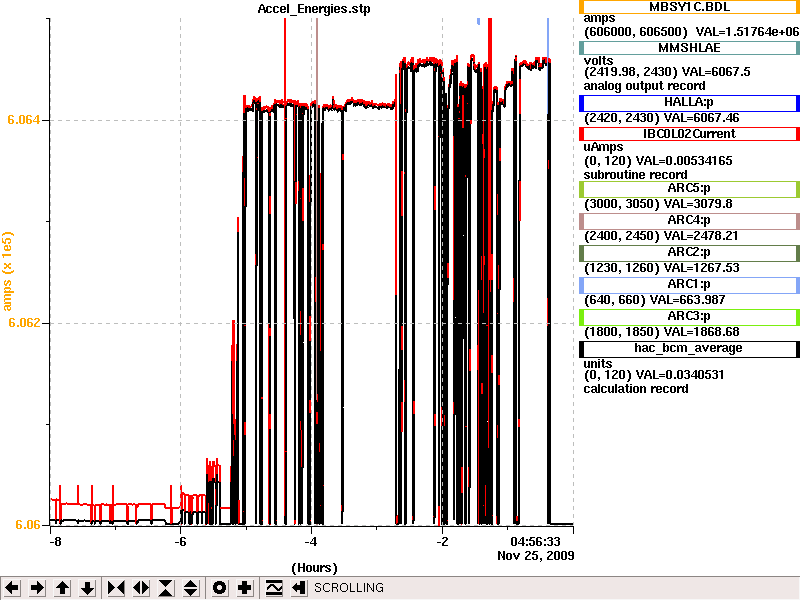Click the Nov 25, 2009 date label
This screenshot has width=800, height=600.
pos(536,556)
